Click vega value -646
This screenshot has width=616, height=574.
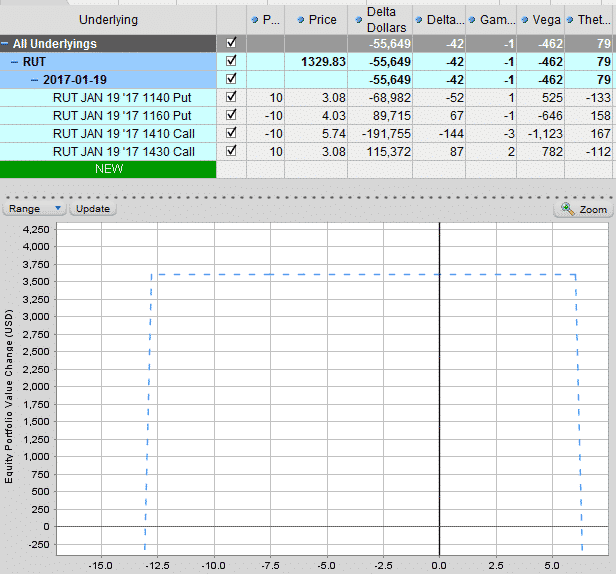tap(550, 116)
